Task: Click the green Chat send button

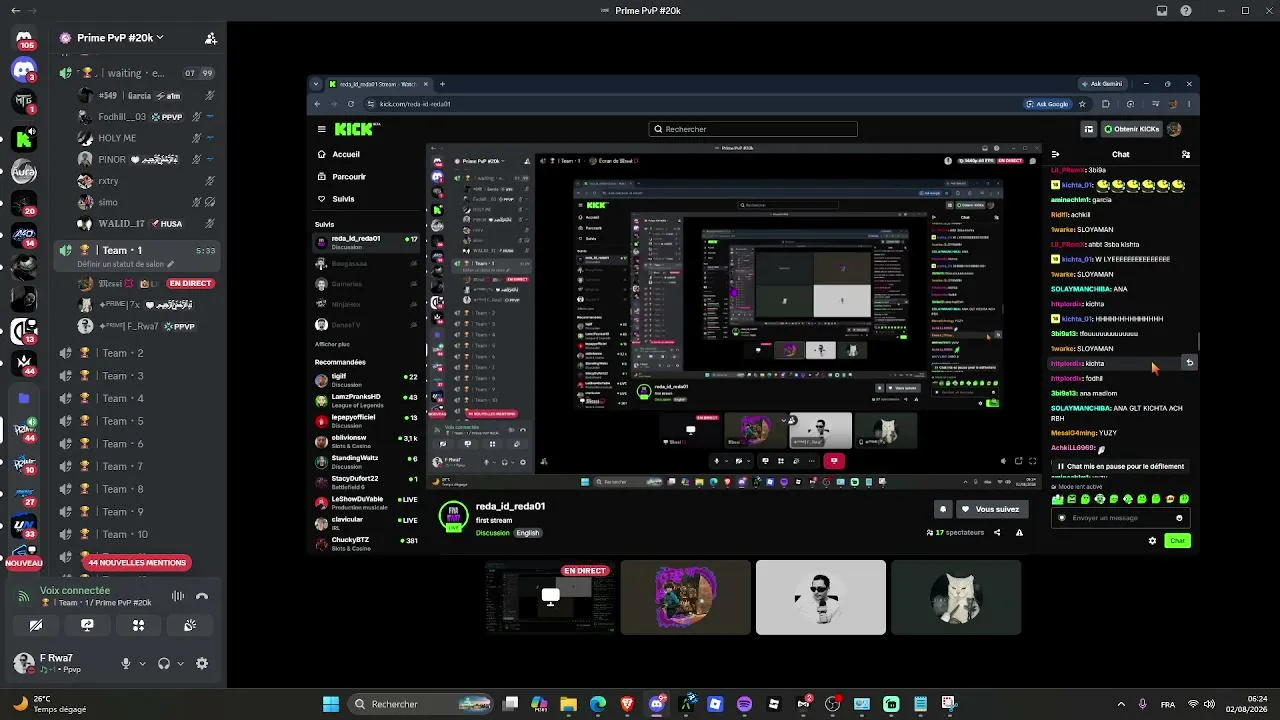Action: pos(1177,541)
